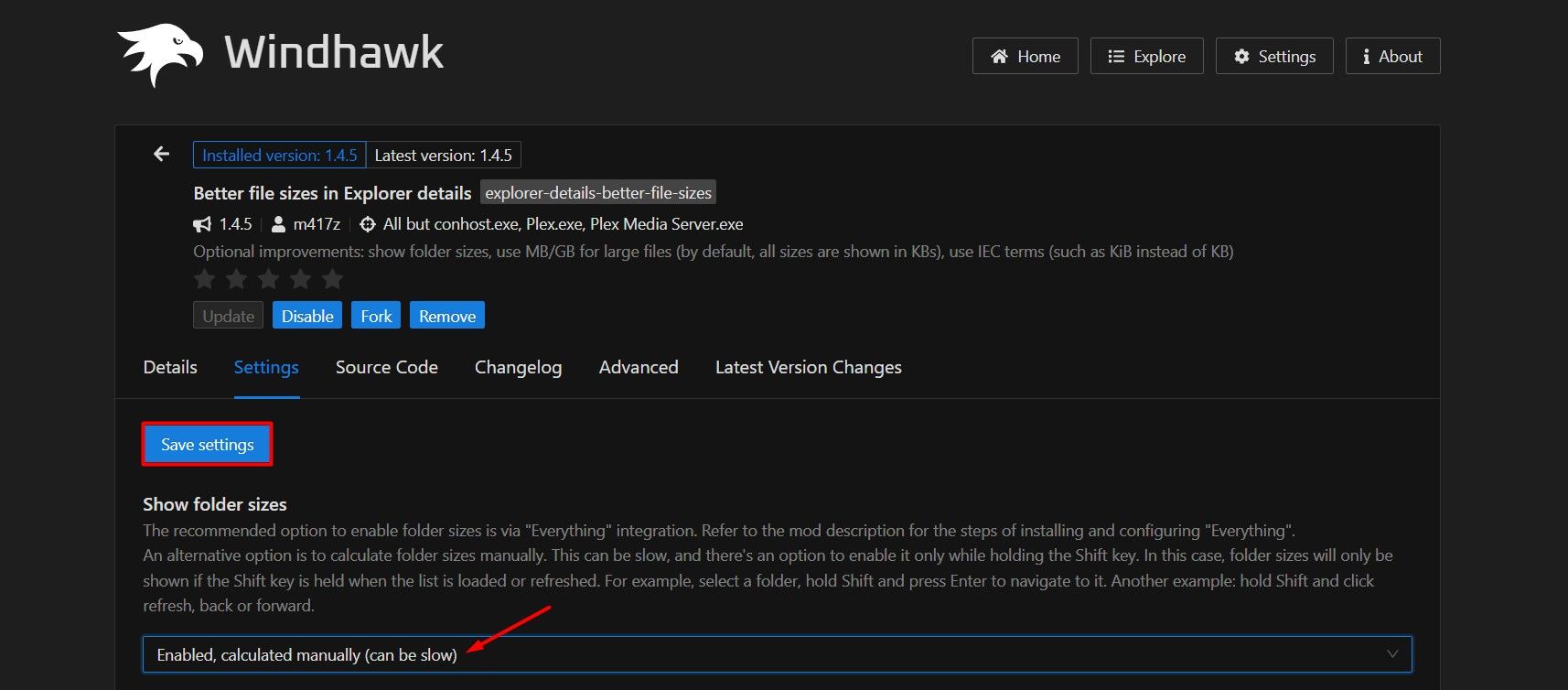The image size is (1568, 690).
Task: Go back using the left arrow icon
Action: [161, 154]
